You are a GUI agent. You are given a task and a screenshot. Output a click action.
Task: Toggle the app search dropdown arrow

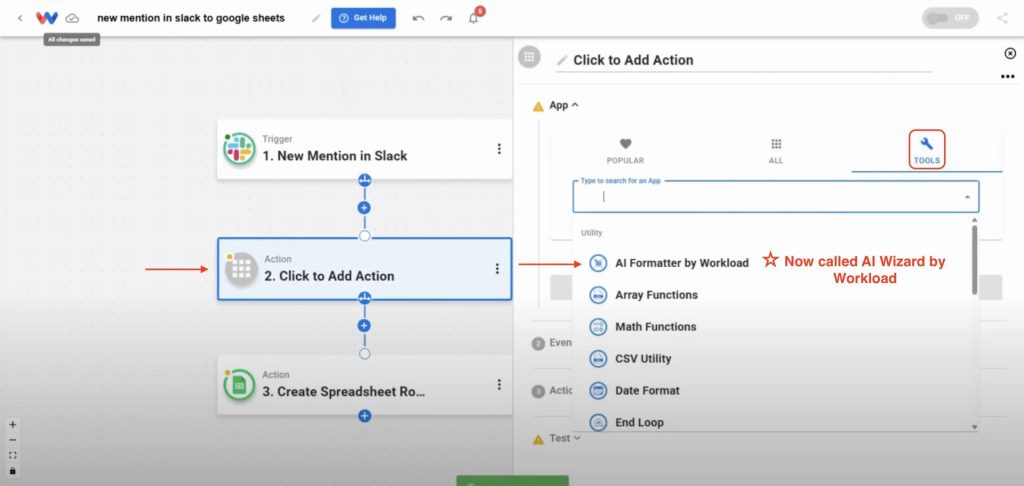point(967,197)
